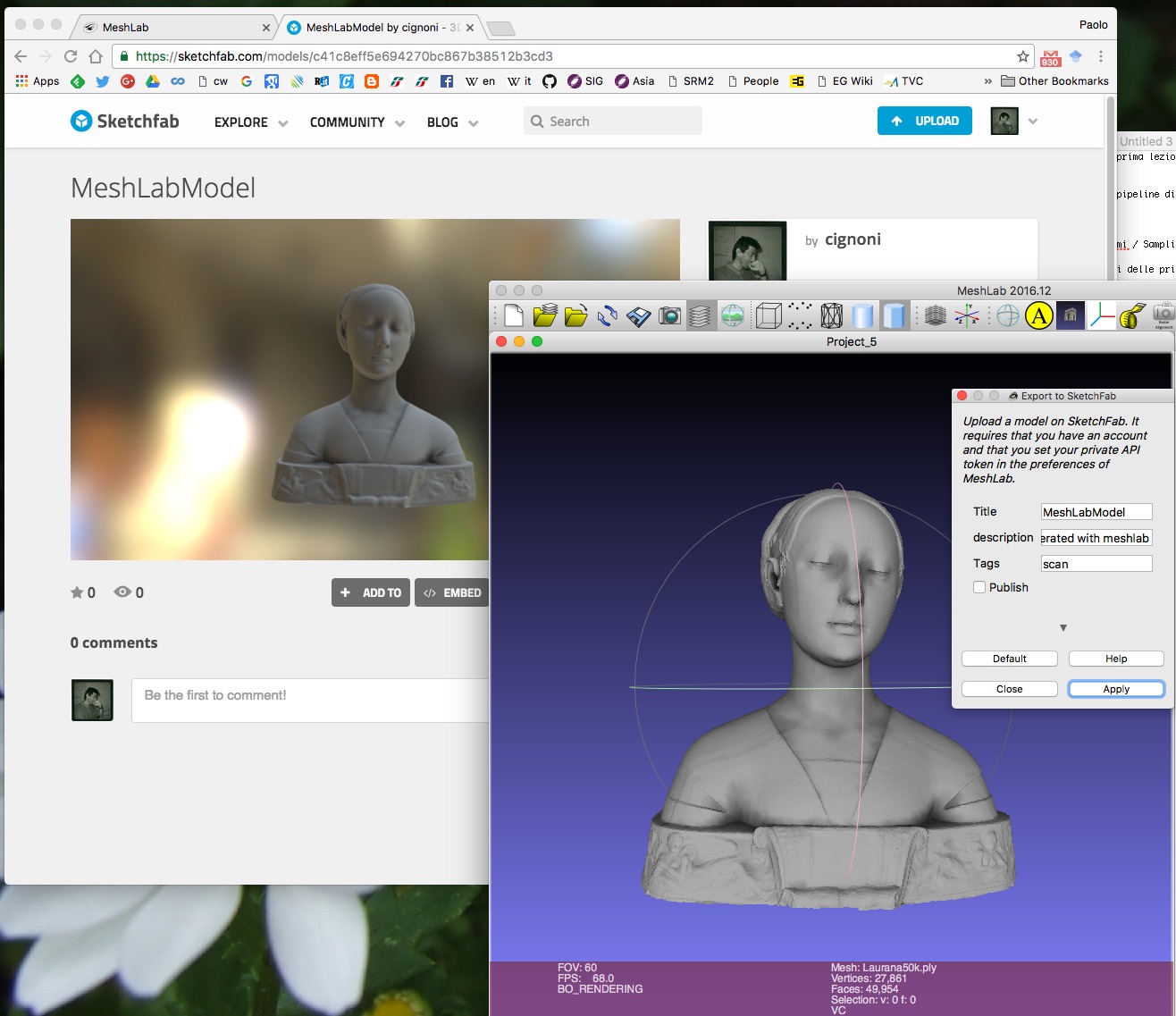Bookmark the Sketchfab page with the star

(x=1021, y=55)
